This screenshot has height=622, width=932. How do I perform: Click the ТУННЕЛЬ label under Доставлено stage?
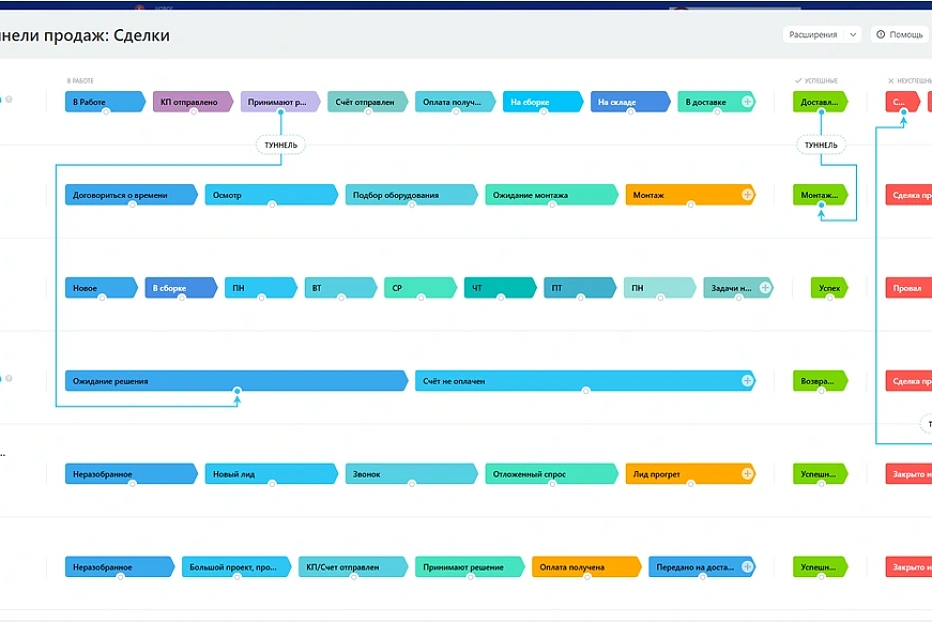(821, 145)
